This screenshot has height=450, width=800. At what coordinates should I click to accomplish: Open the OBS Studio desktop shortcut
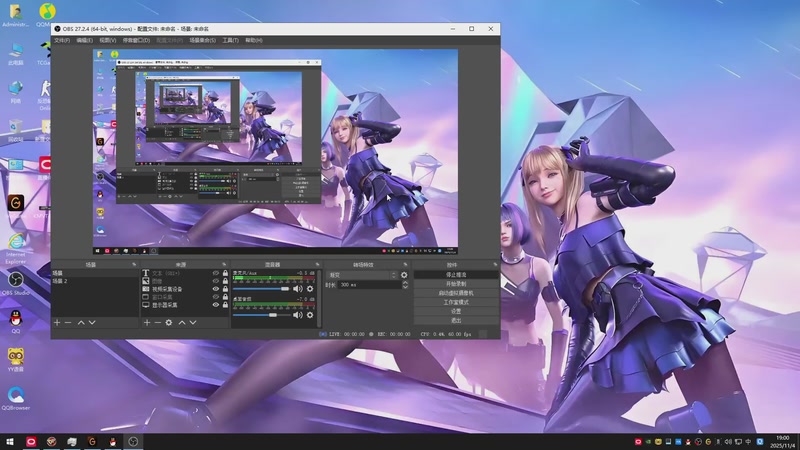16,284
